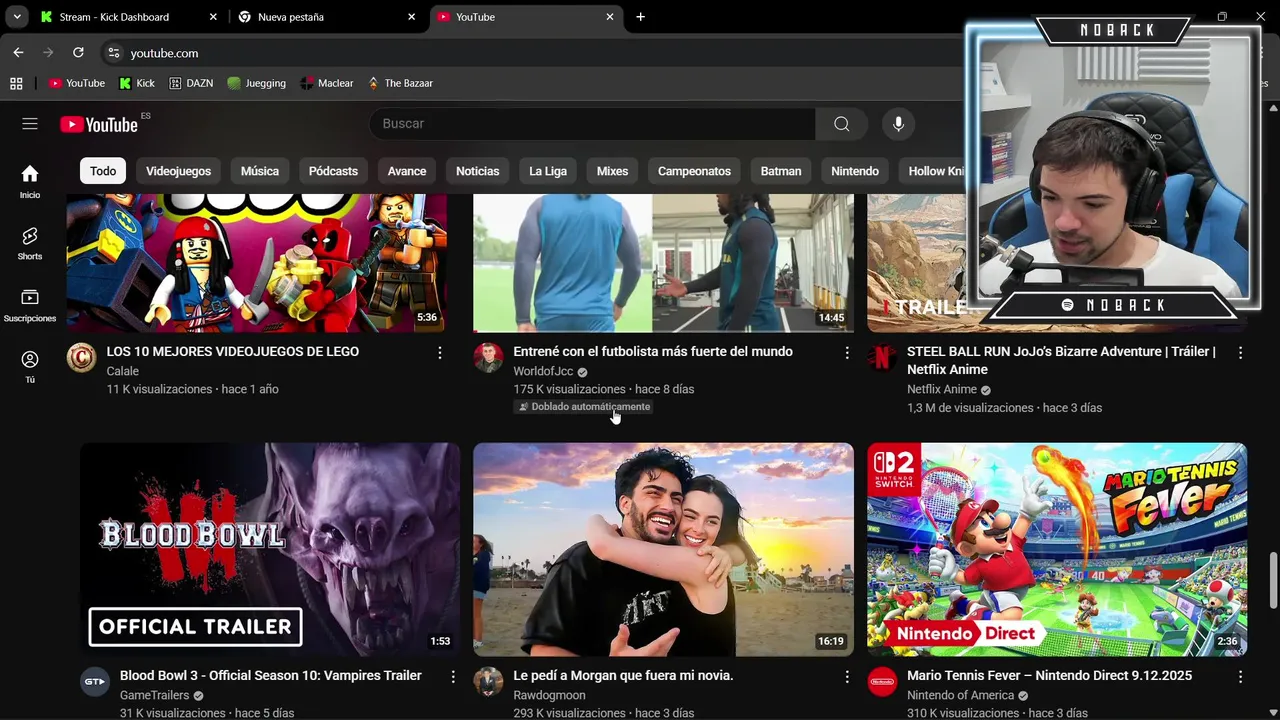Viewport: 1280px width, 720px height.
Task: Open The Bazaar bookmark
Action: [400, 83]
